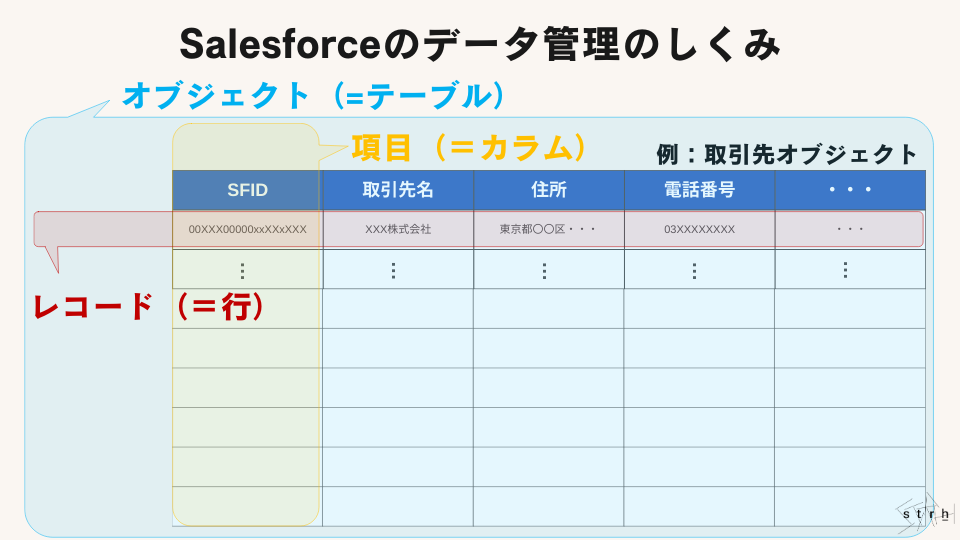
Task: Click the ・・・ header cell in blue row
Action: click(850, 190)
